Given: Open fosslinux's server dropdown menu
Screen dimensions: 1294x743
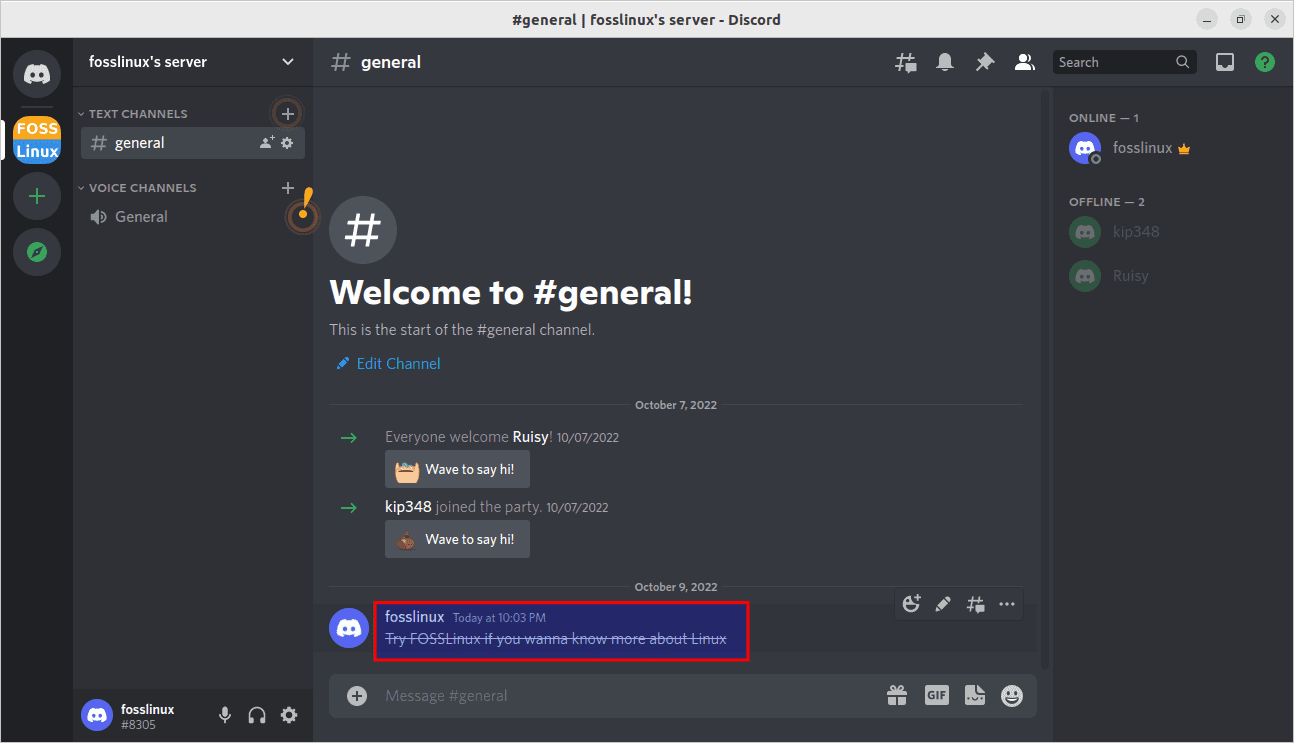Looking at the screenshot, I should coord(193,62).
